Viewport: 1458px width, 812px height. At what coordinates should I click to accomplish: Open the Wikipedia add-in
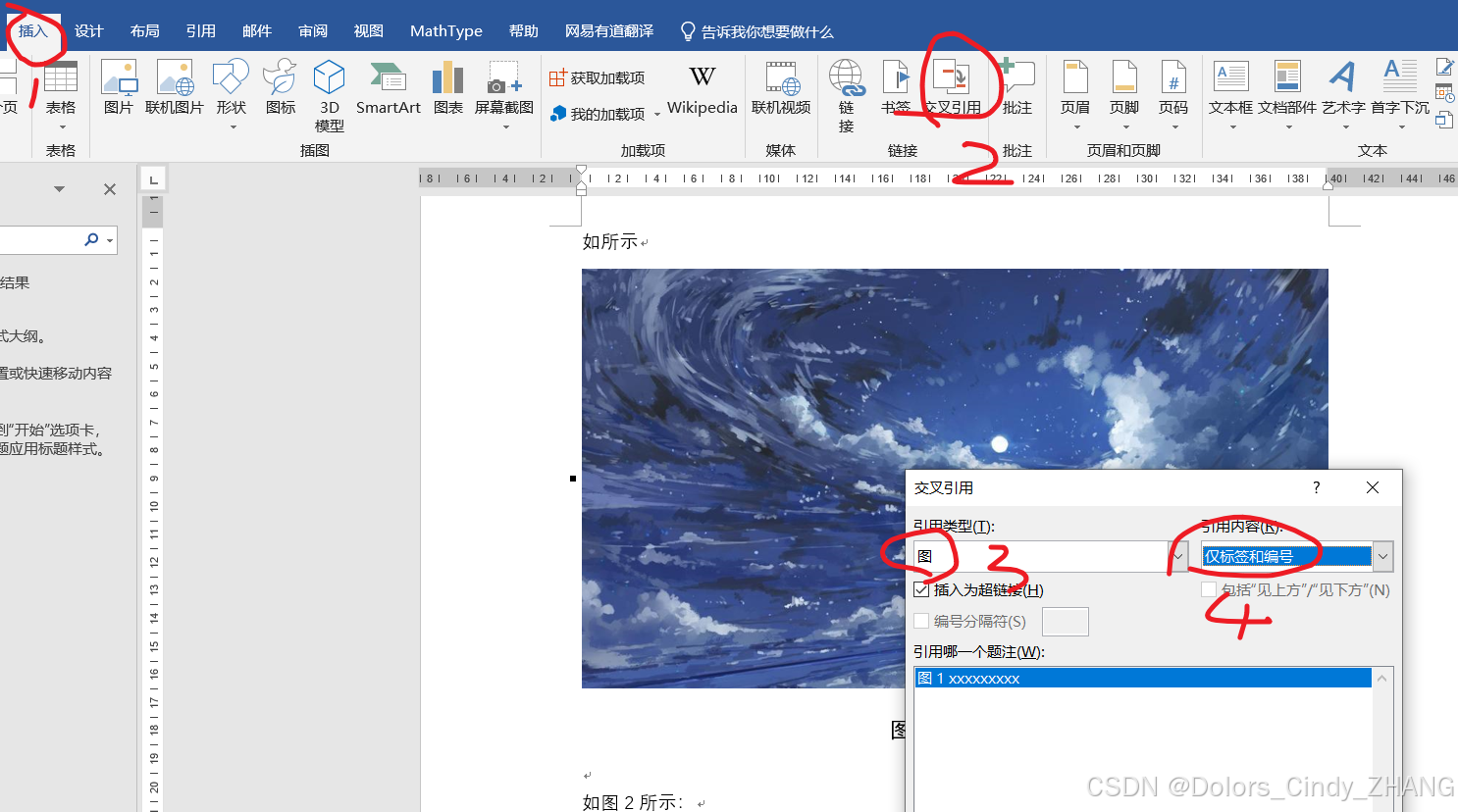click(703, 90)
